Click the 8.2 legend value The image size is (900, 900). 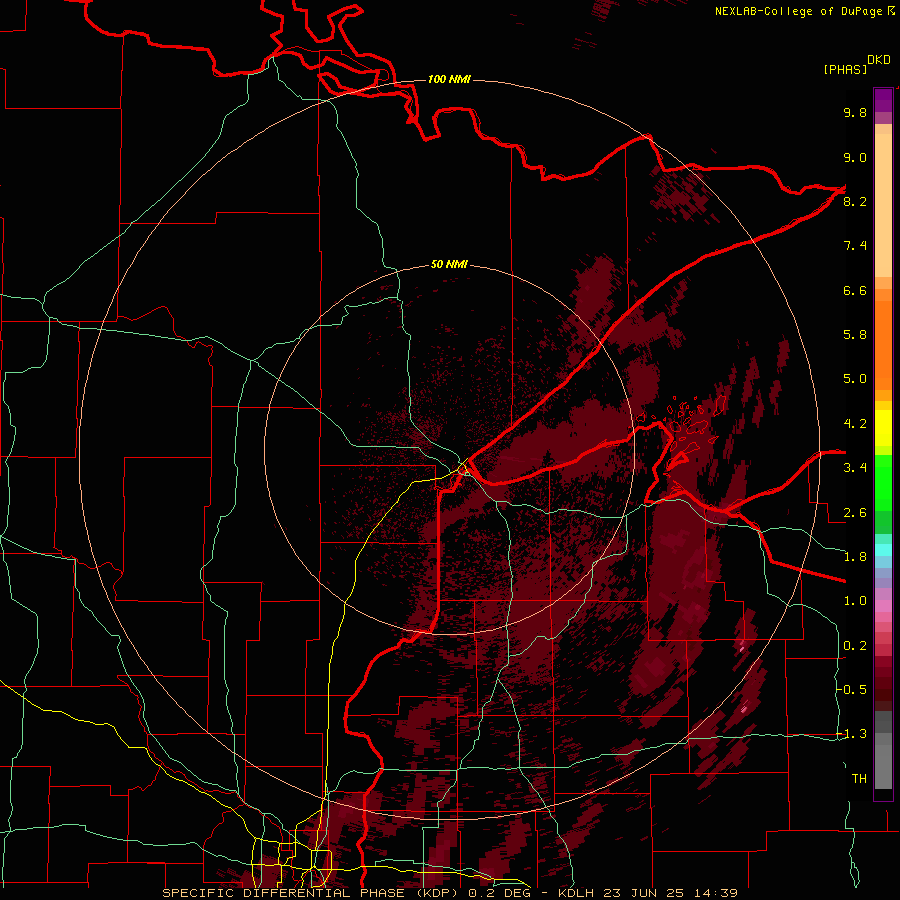[855, 201]
